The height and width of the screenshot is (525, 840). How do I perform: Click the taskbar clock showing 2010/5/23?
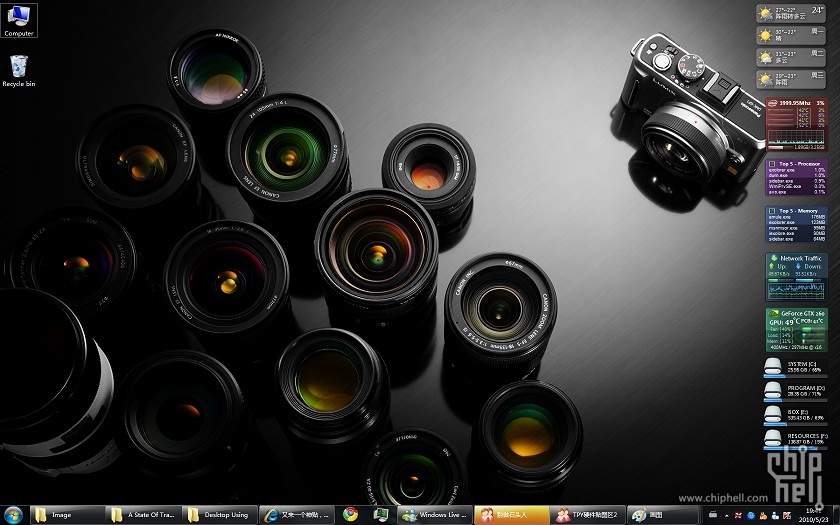pyautogui.click(x=814, y=516)
